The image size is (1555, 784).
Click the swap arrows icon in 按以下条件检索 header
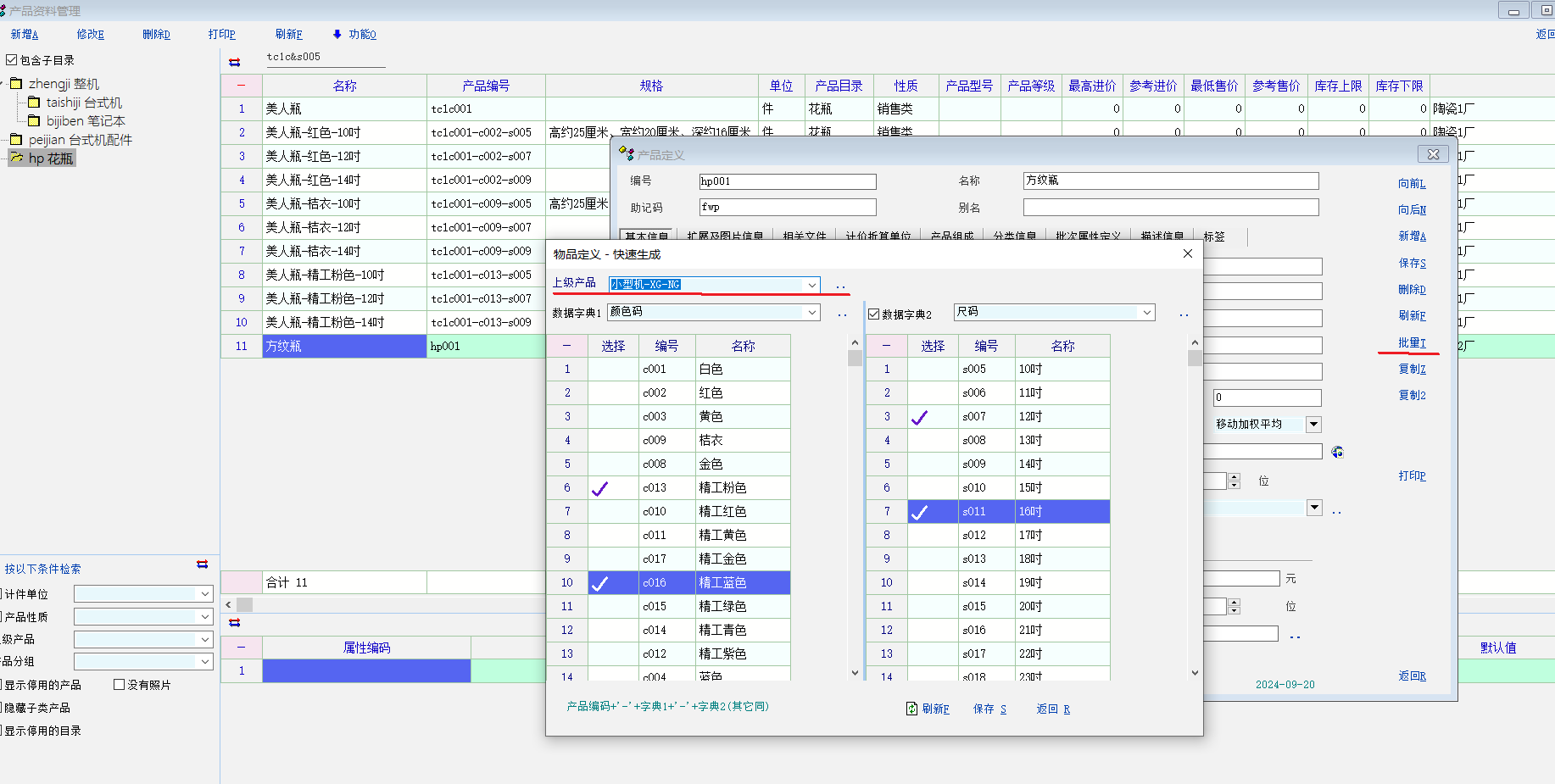pyautogui.click(x=202, y=564)
